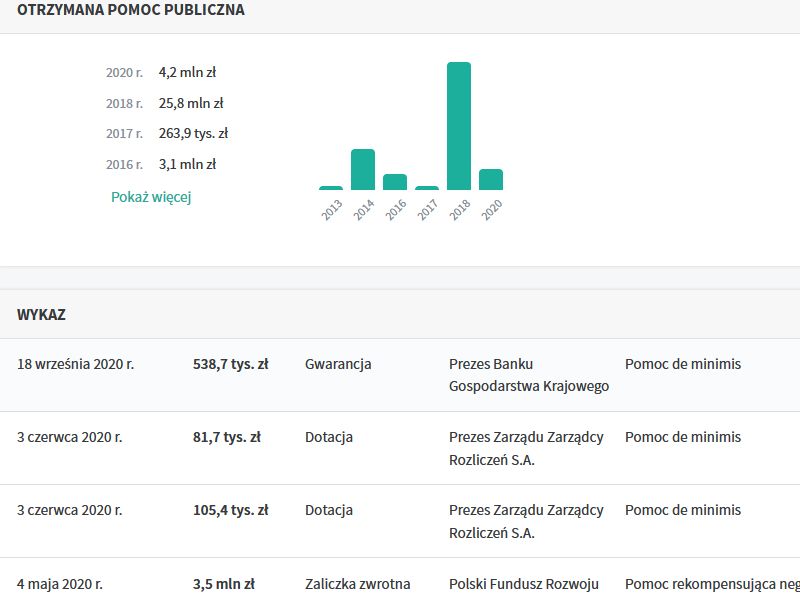This screenshot has height=600, width=800.
Task: Select the 2017 r. 263,9 tys. zł entry
Action: [x=167, y=134]
